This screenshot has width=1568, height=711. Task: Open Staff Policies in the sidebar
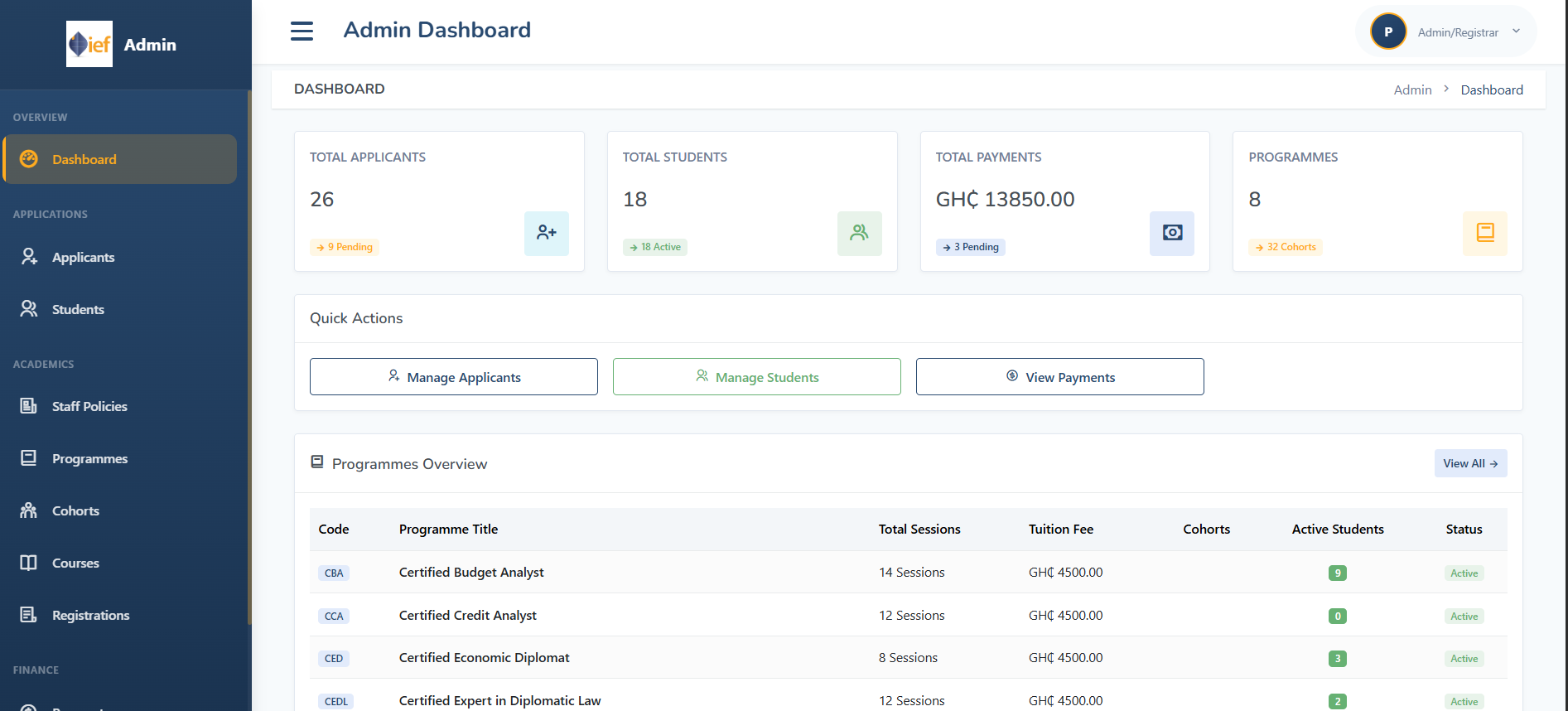point(89,406)
